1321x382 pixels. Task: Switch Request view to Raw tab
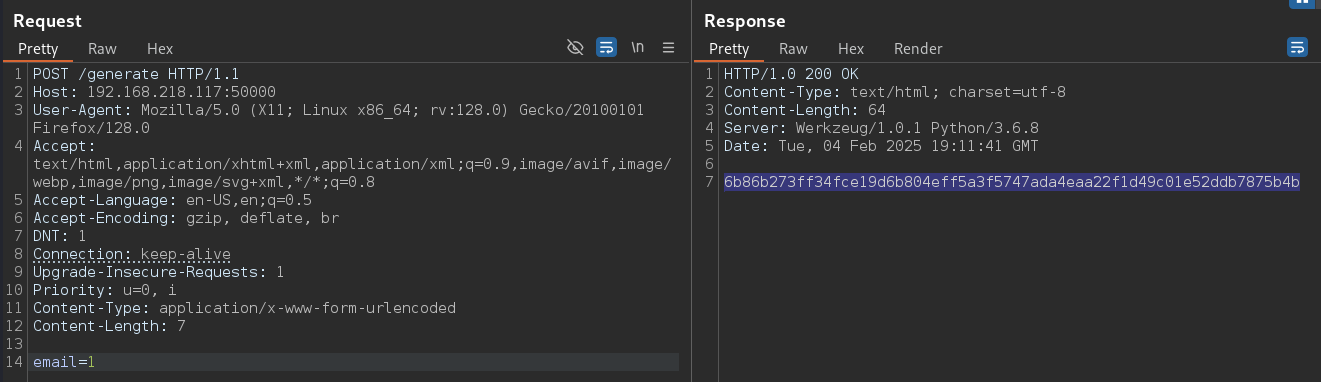(x=102, y=48)
